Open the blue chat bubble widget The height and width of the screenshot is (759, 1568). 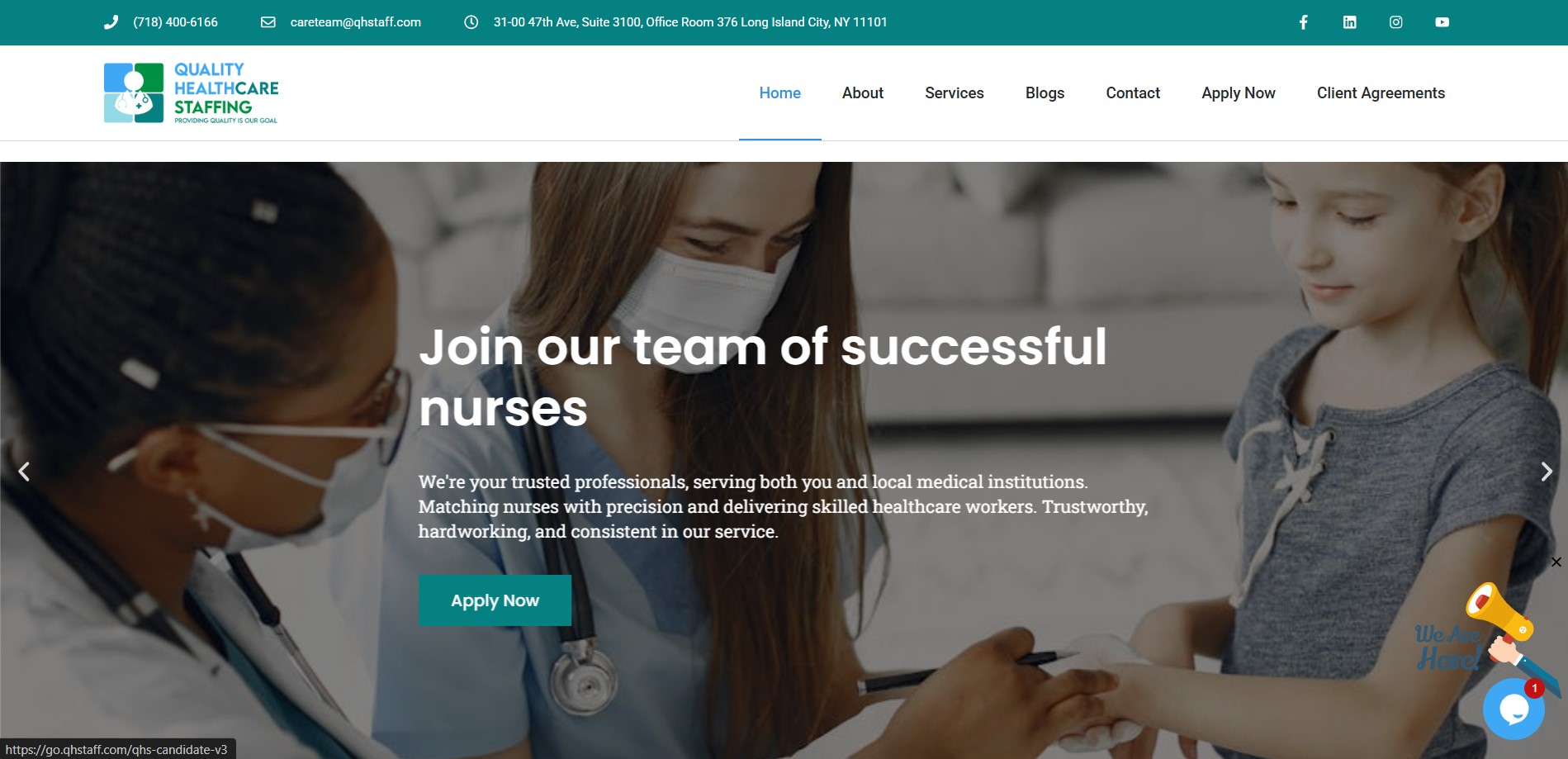pyautogui.click(x=1514, y=709)
